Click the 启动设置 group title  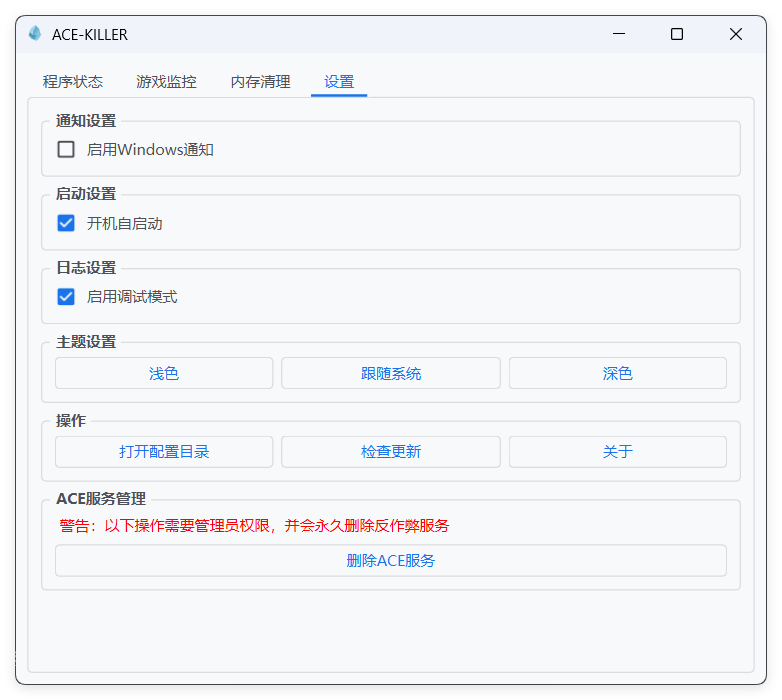tap(86, 193)
